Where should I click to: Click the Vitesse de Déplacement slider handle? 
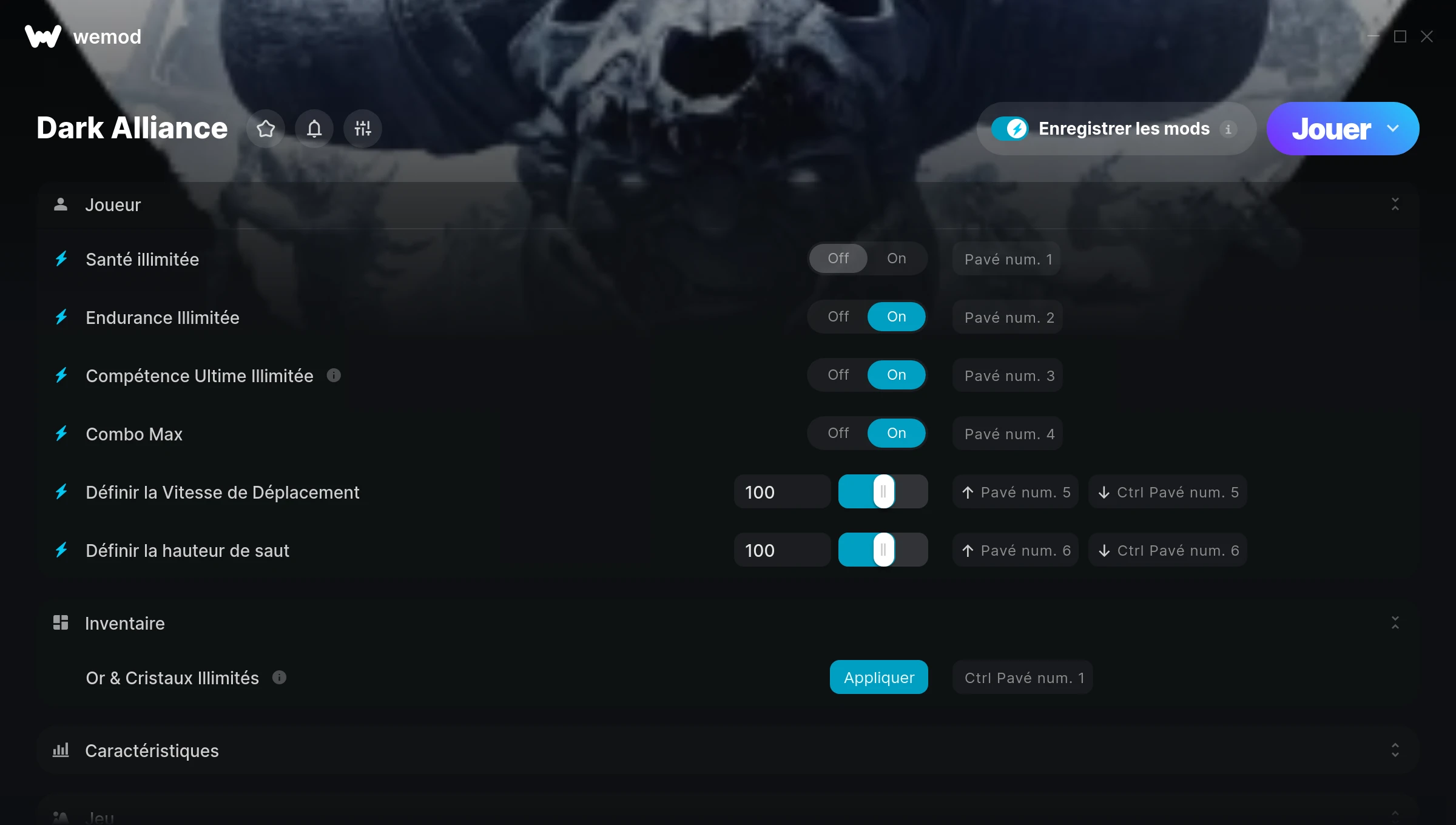[x=884, y=491]
